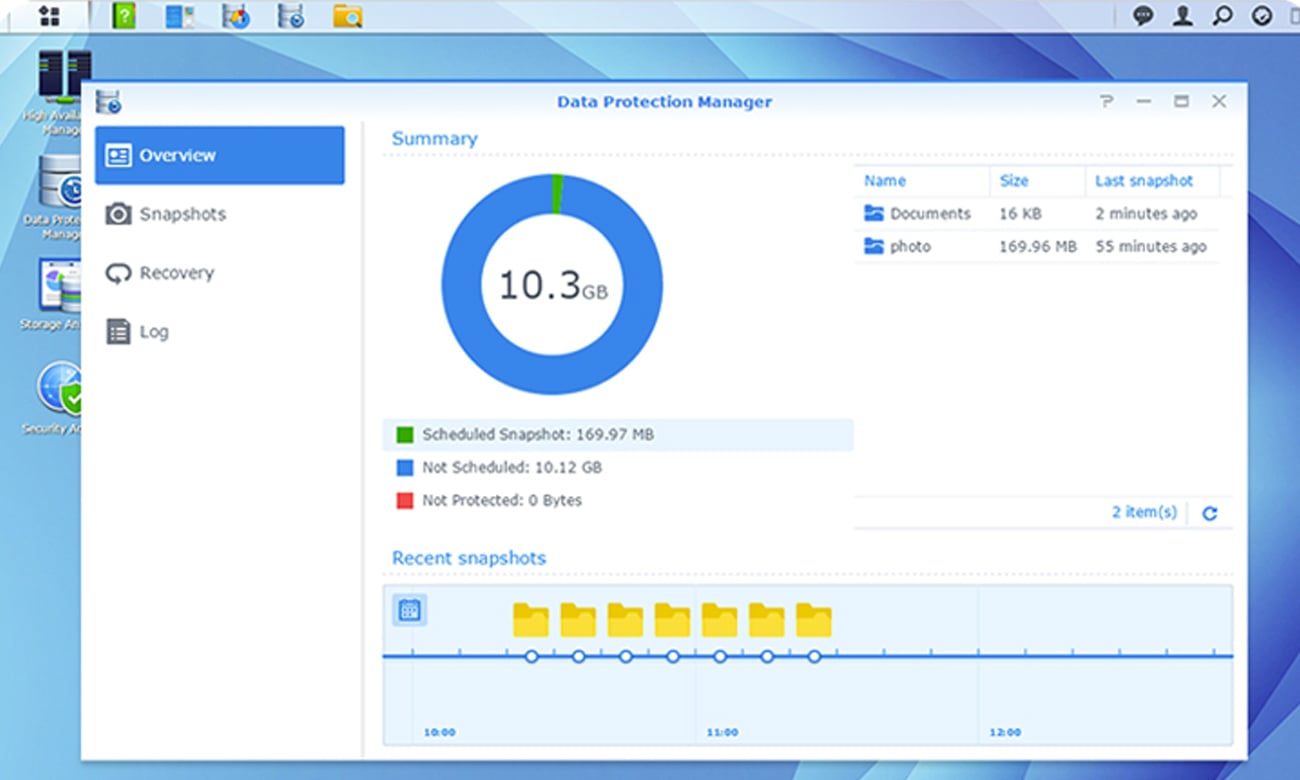Click the 11:00 timeline label
1300x780 pixels.
[x=722, y=733]
